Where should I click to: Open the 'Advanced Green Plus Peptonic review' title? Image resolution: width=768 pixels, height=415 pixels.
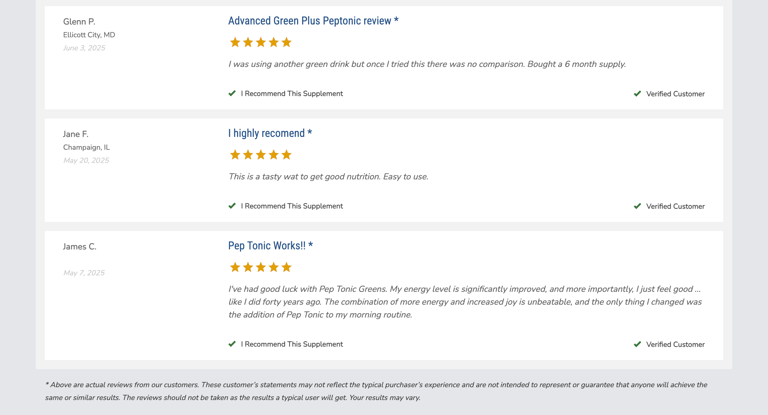coord(313,21)
